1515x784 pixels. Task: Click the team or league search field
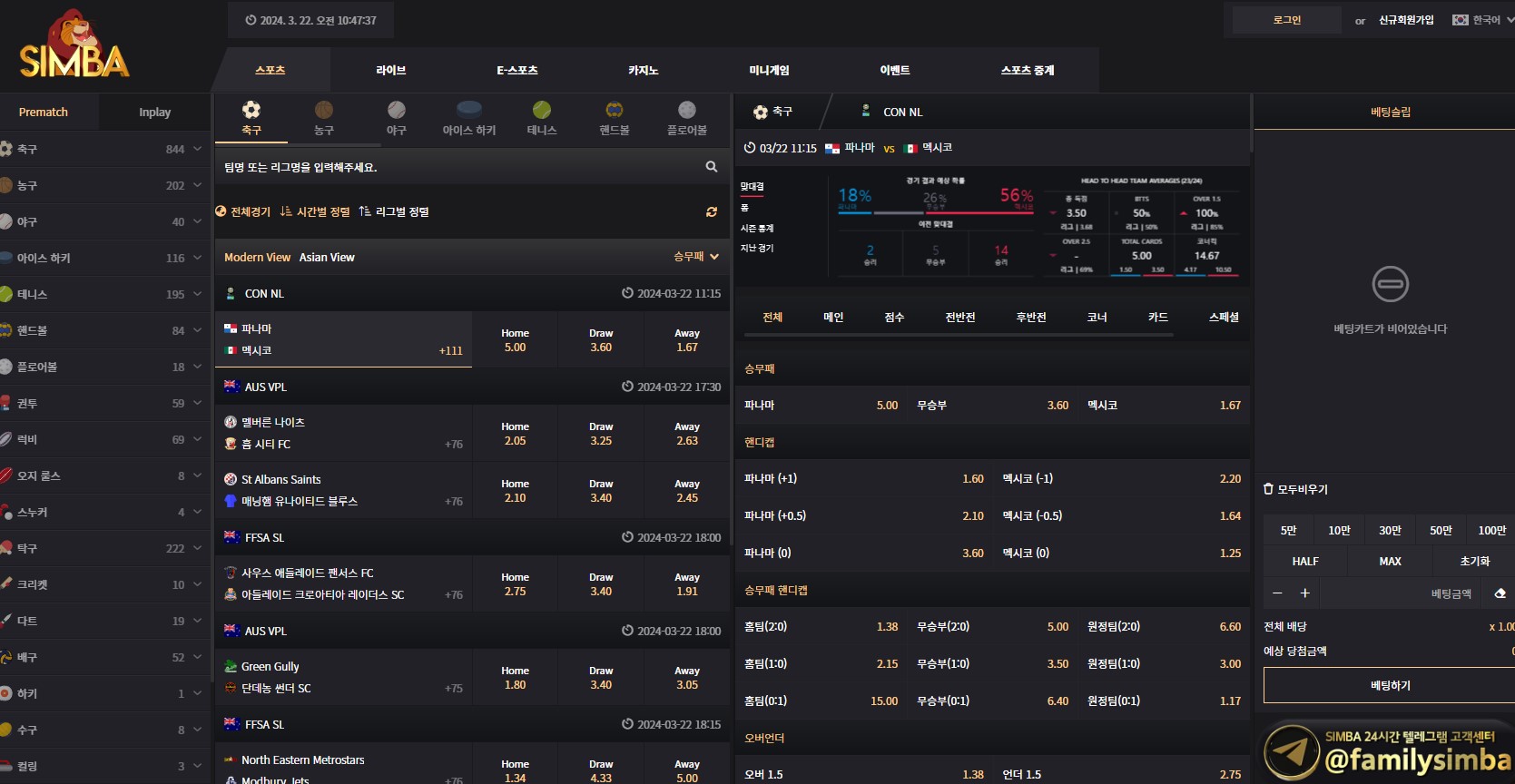(458, 167)
